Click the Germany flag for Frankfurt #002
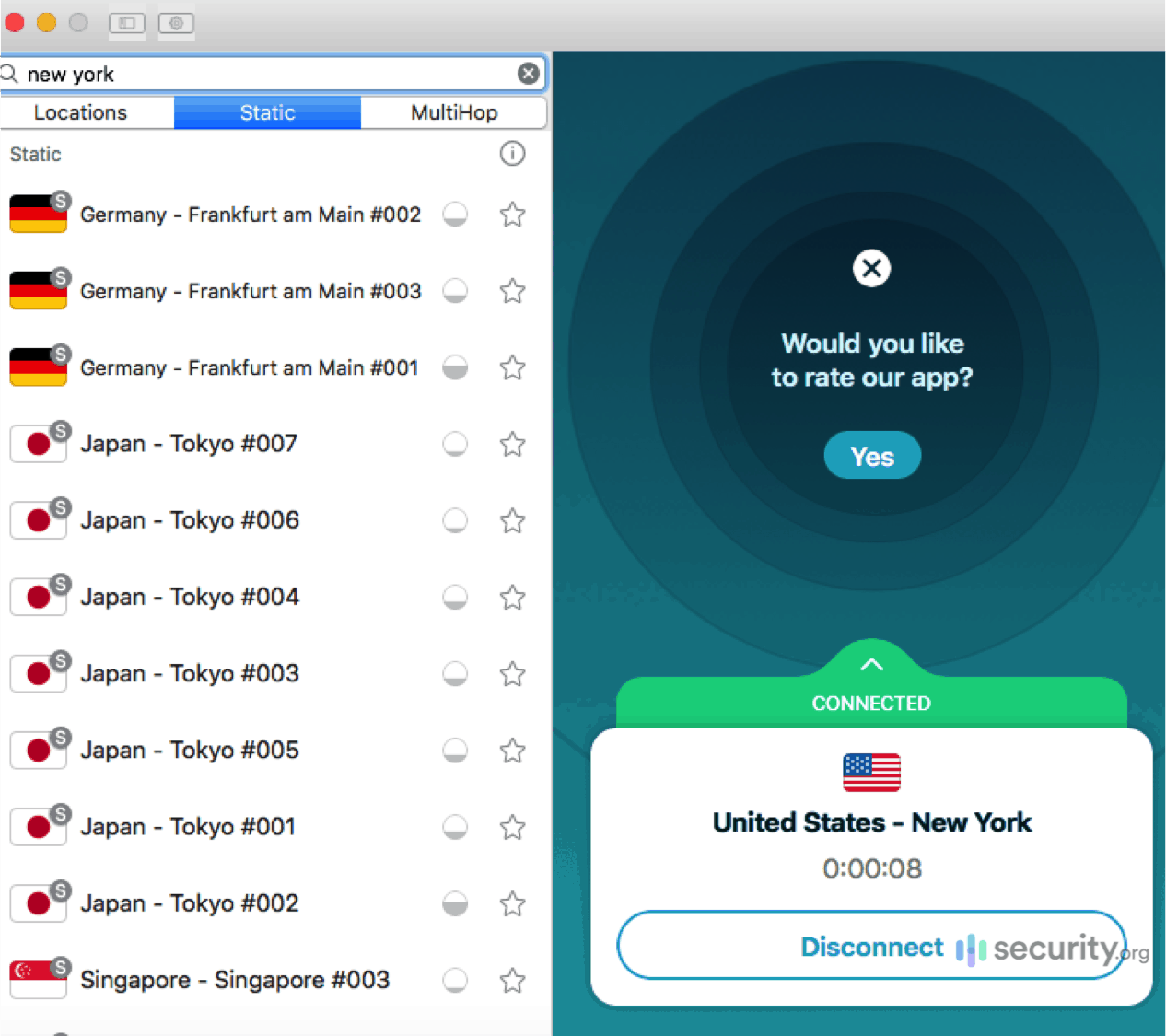Viewport: 1166px width, 1036px height. (38, 214)
